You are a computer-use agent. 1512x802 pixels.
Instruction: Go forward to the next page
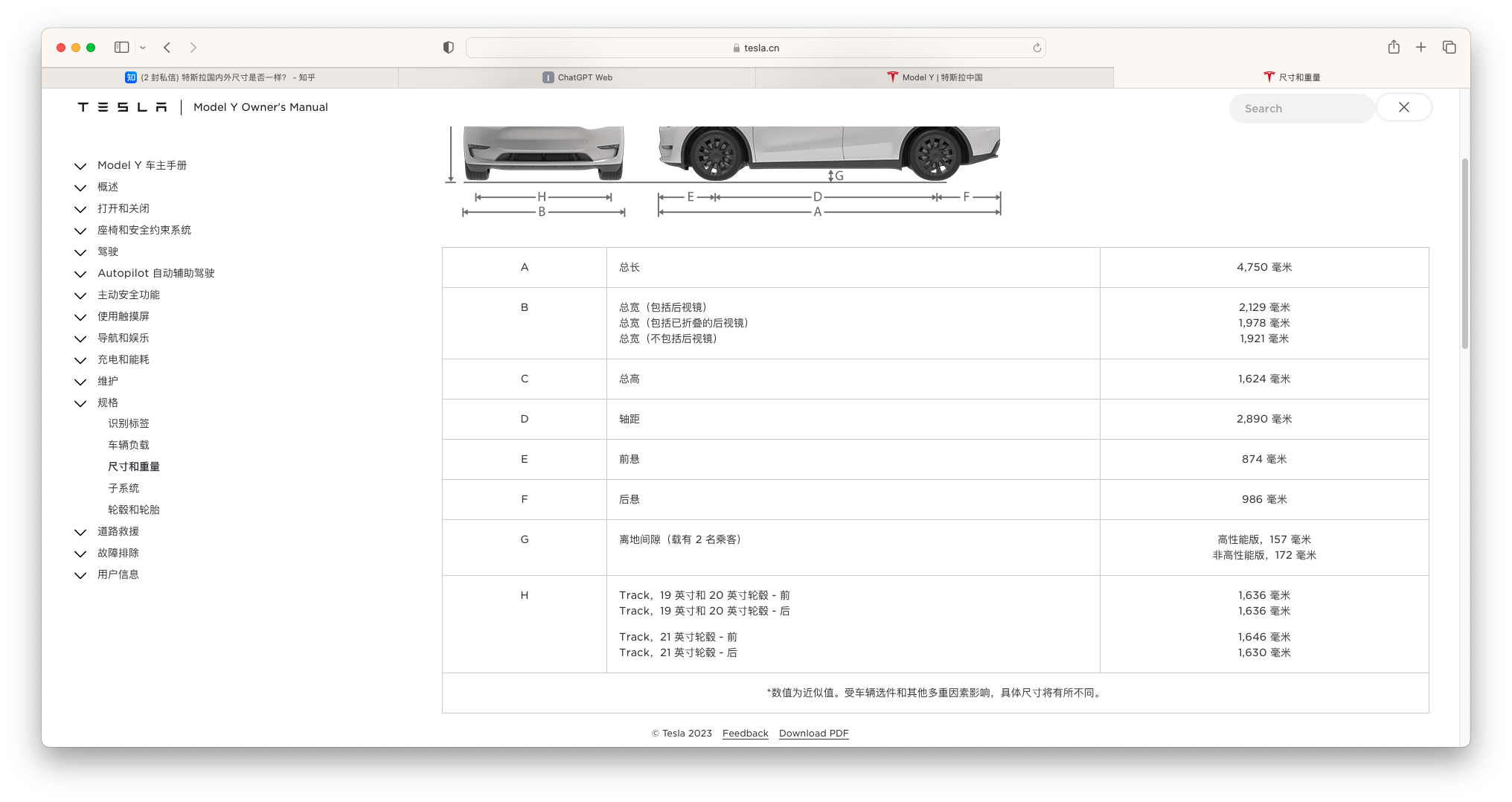pyautogui.click(x=193, y=48)
